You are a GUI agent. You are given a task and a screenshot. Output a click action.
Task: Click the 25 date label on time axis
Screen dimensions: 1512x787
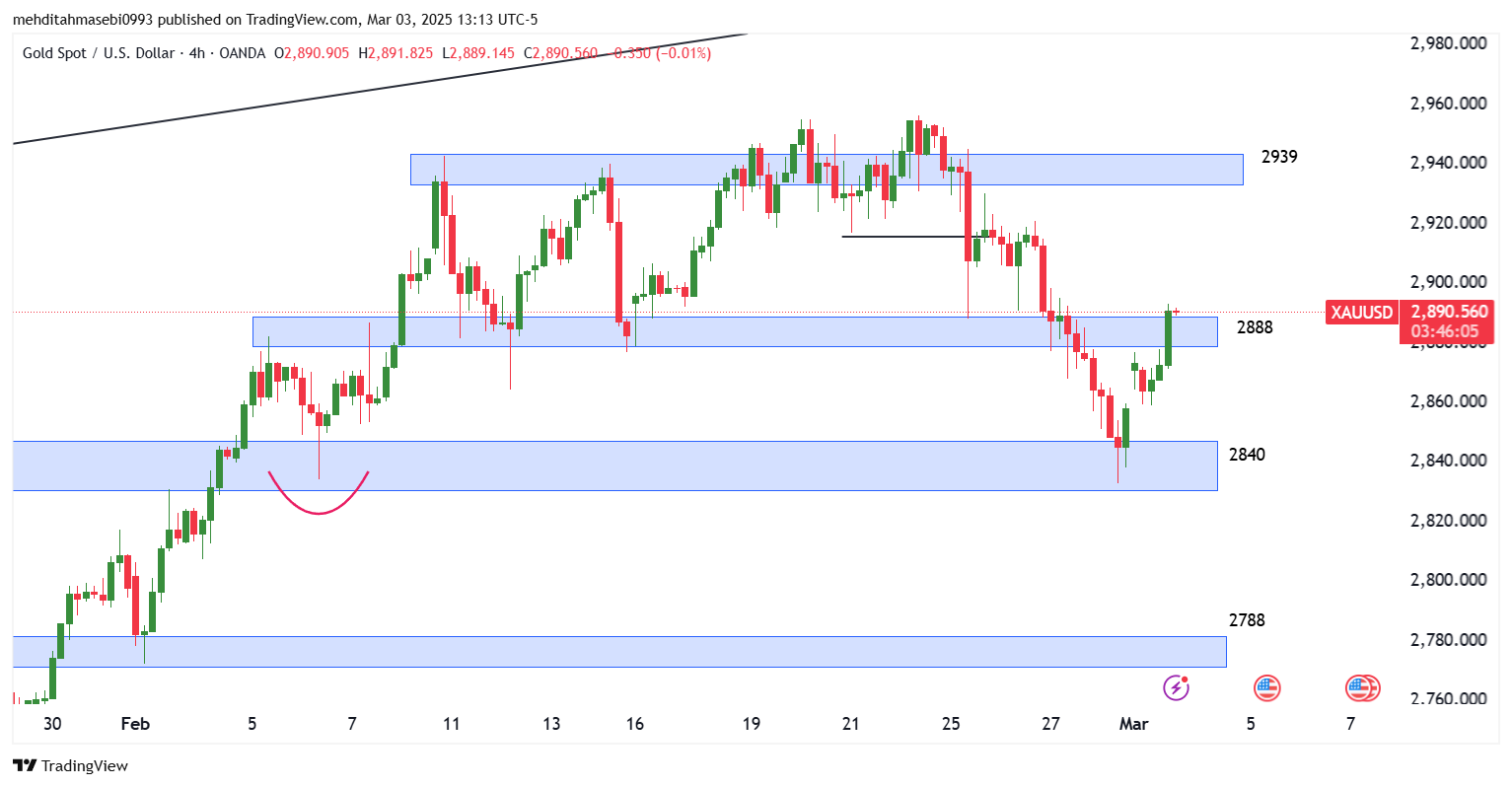[x=951, y=724]
